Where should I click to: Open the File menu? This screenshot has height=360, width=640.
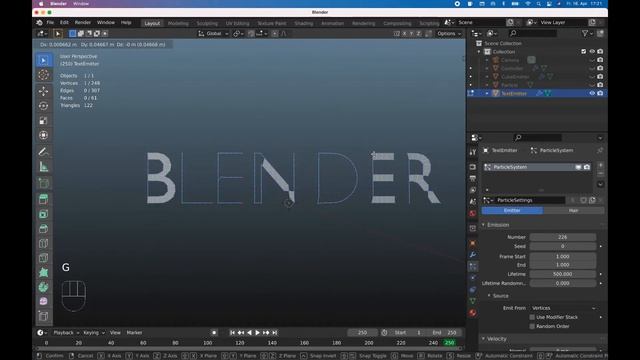tap(50, 22)
